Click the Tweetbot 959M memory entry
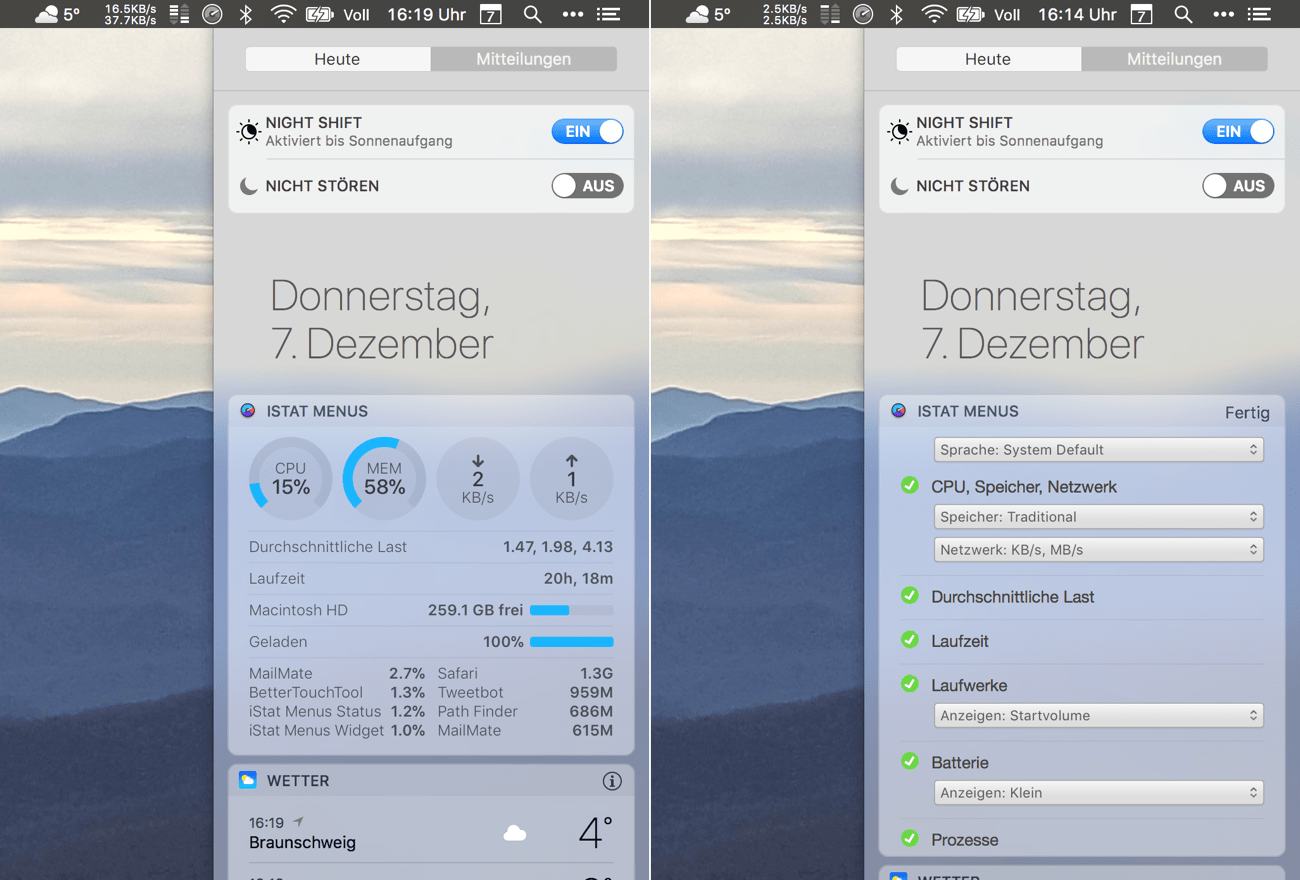 [x=525, y=693]
